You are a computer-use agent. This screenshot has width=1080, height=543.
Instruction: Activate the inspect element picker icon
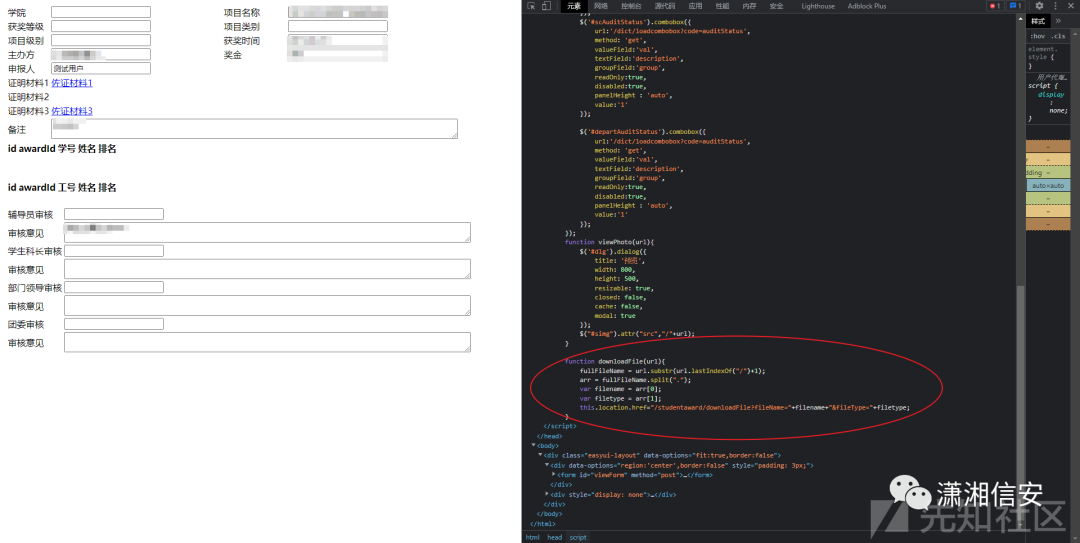pos(531,6)
